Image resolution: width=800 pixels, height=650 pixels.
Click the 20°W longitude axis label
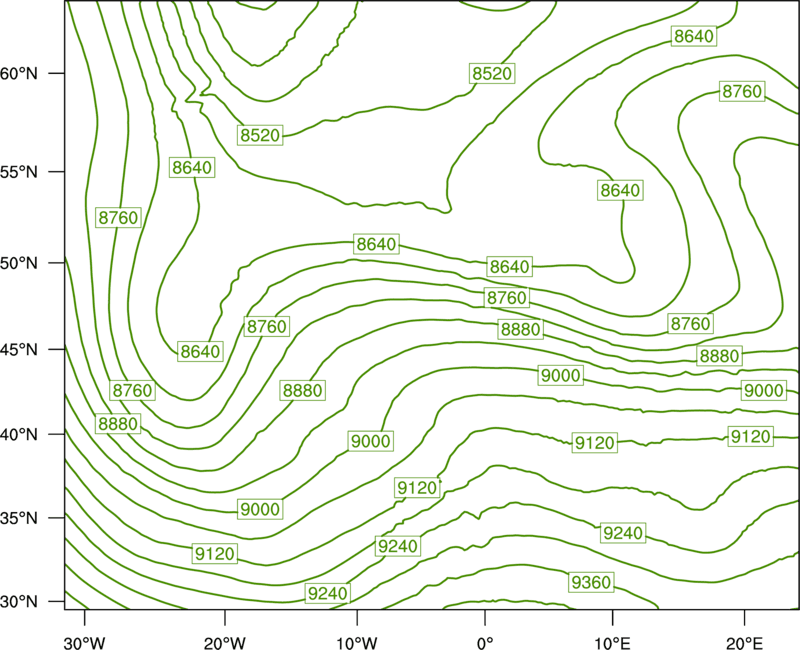click(x=225, y=643)
